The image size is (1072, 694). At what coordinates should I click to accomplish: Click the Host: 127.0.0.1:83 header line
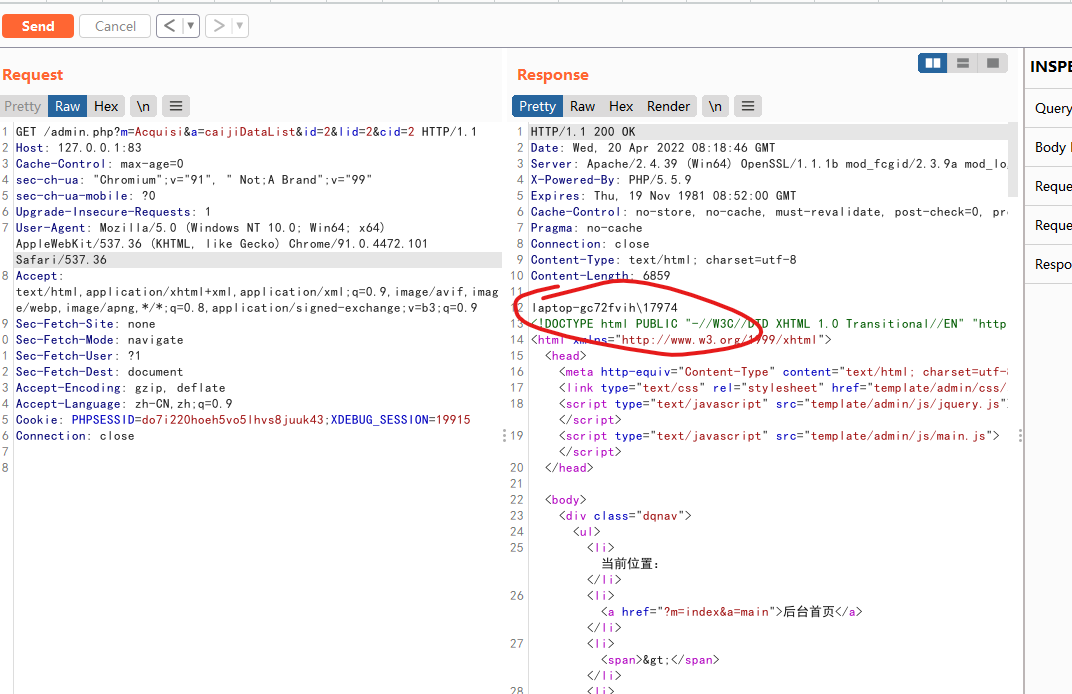(x=79, y=148)
